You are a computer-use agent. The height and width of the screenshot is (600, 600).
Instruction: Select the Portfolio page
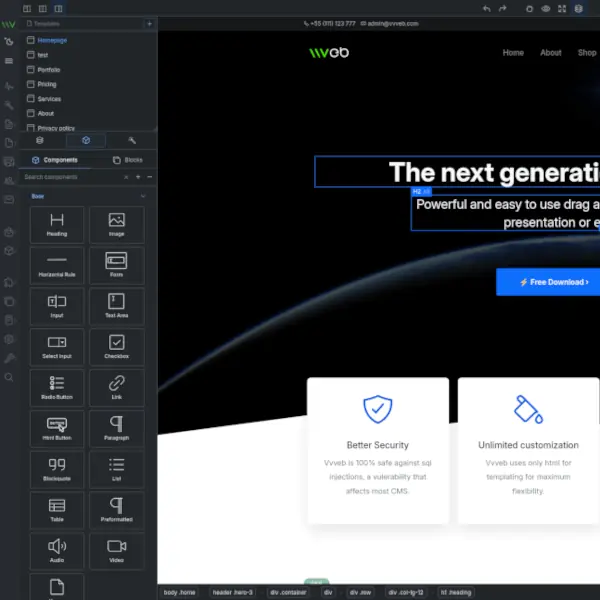(x=49, y=70)
